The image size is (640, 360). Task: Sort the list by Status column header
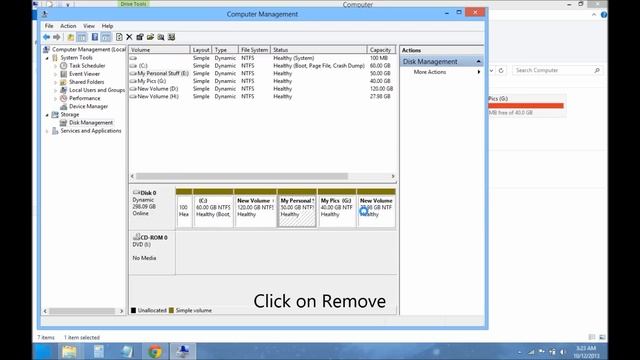[319, 50]
